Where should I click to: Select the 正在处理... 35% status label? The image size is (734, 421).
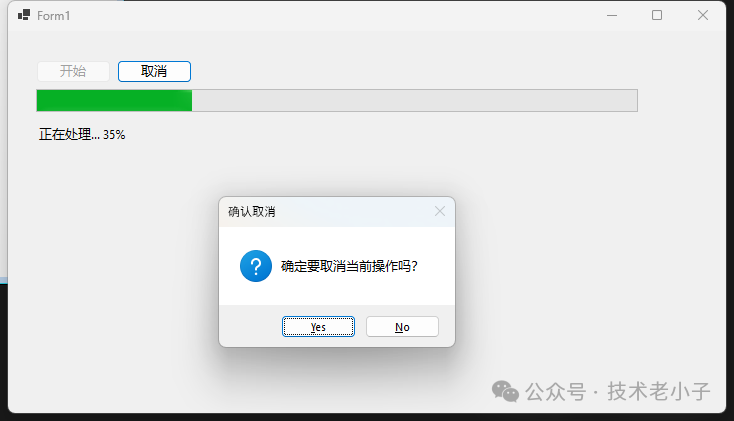(82, 135)
